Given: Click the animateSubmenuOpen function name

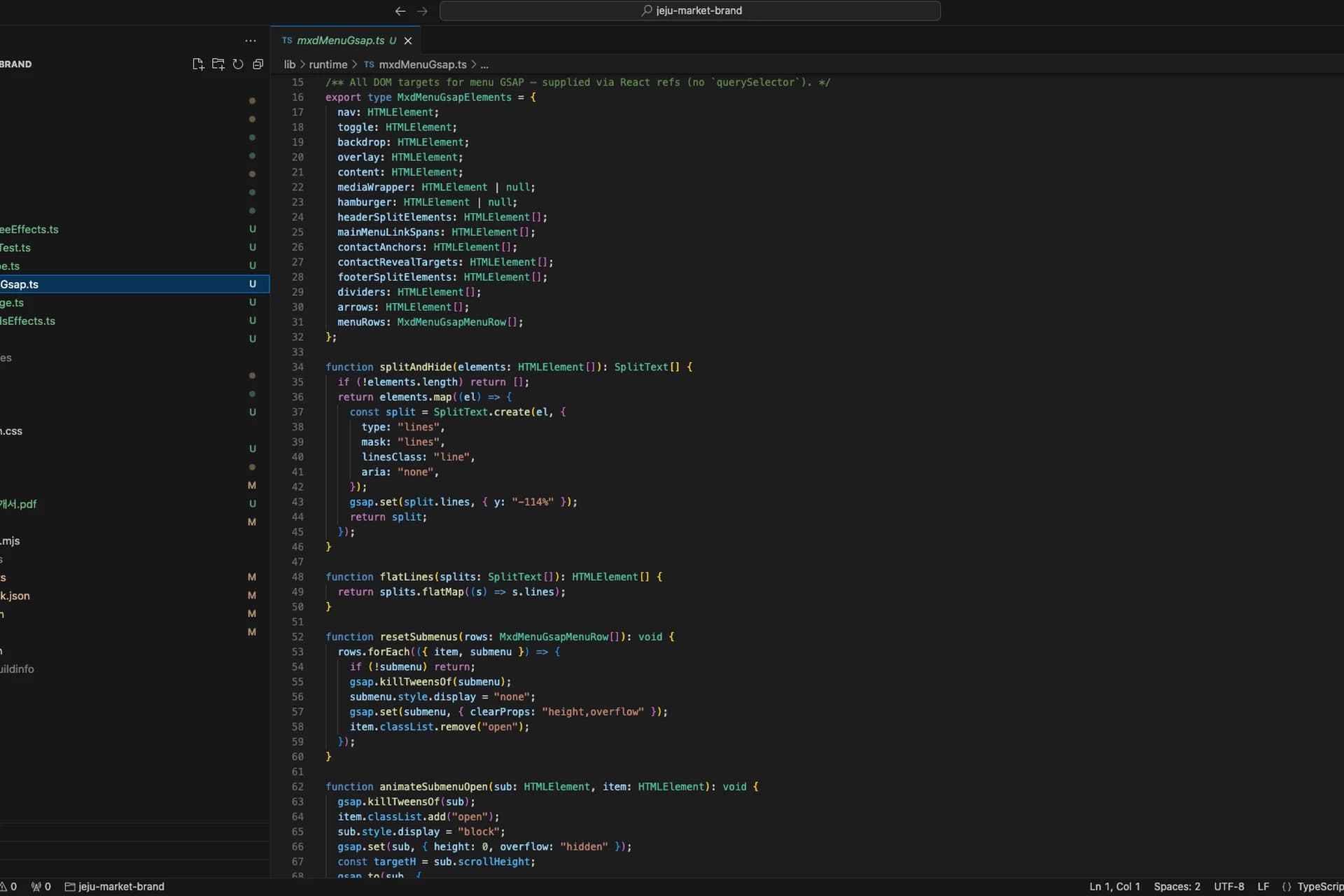Looking at the screenshot, I should click(433, 787).
